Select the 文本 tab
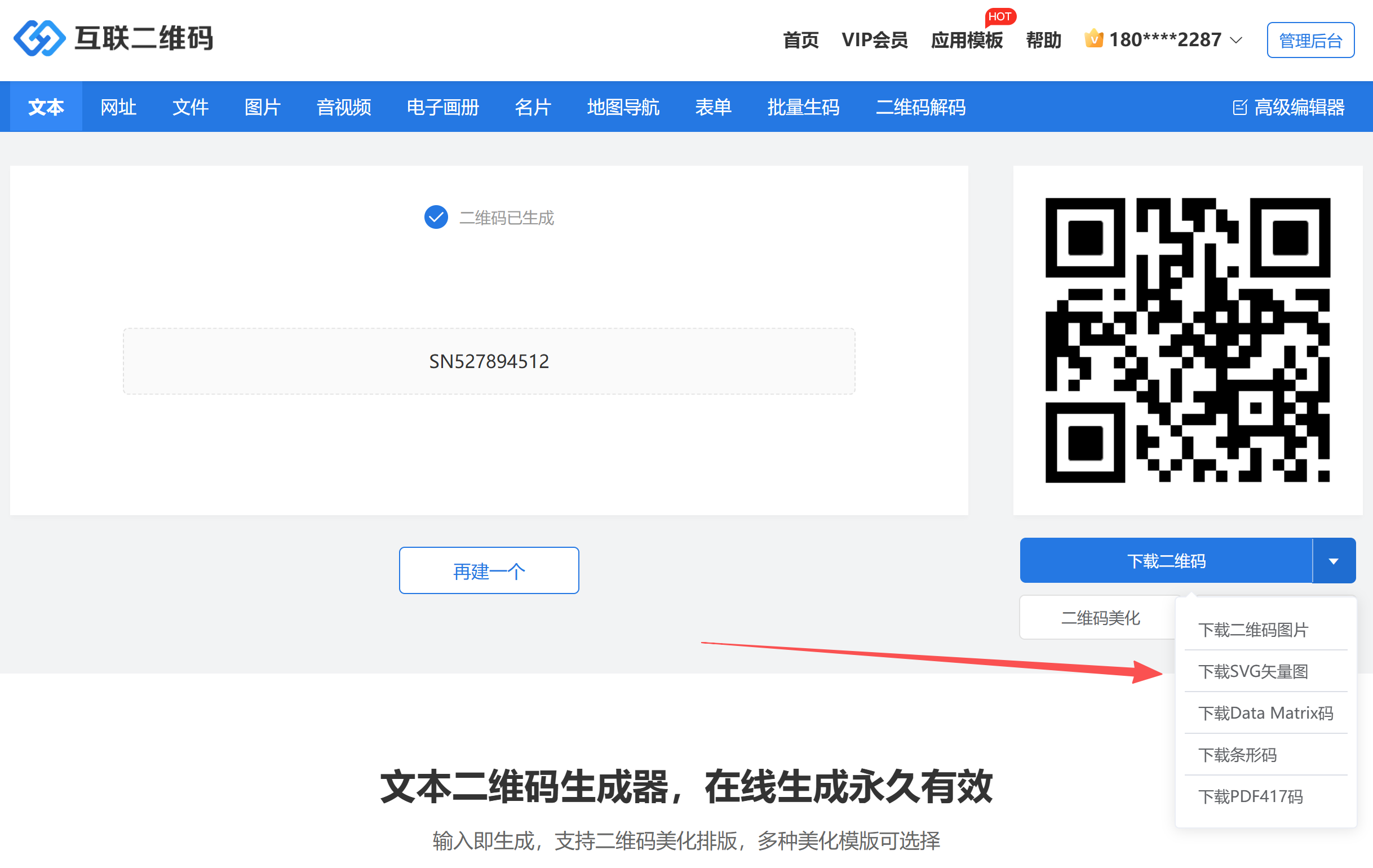The width and height of the screenshot is (1373, 868). point(46,107)
